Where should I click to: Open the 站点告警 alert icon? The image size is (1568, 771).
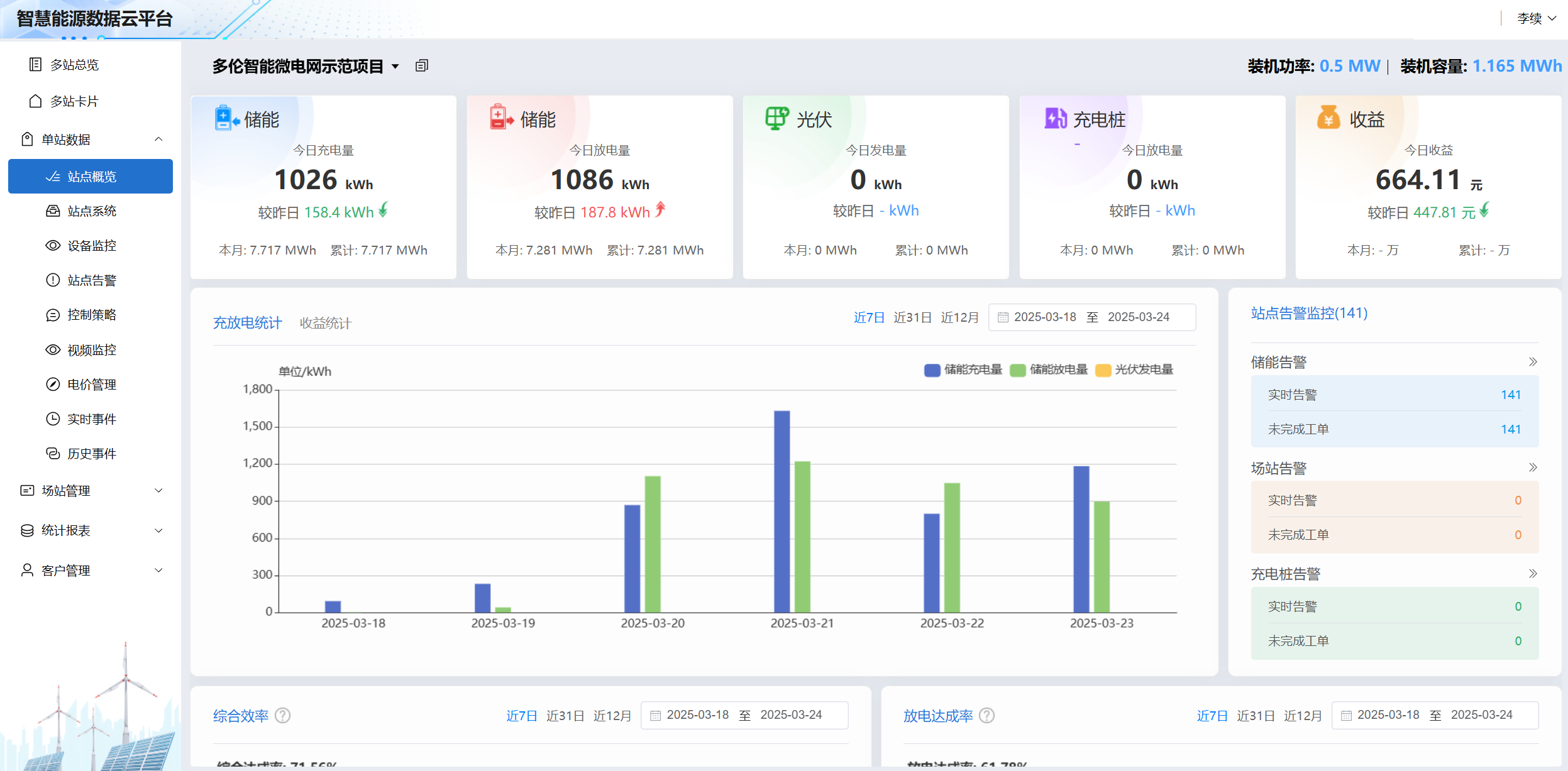point(53,280)
